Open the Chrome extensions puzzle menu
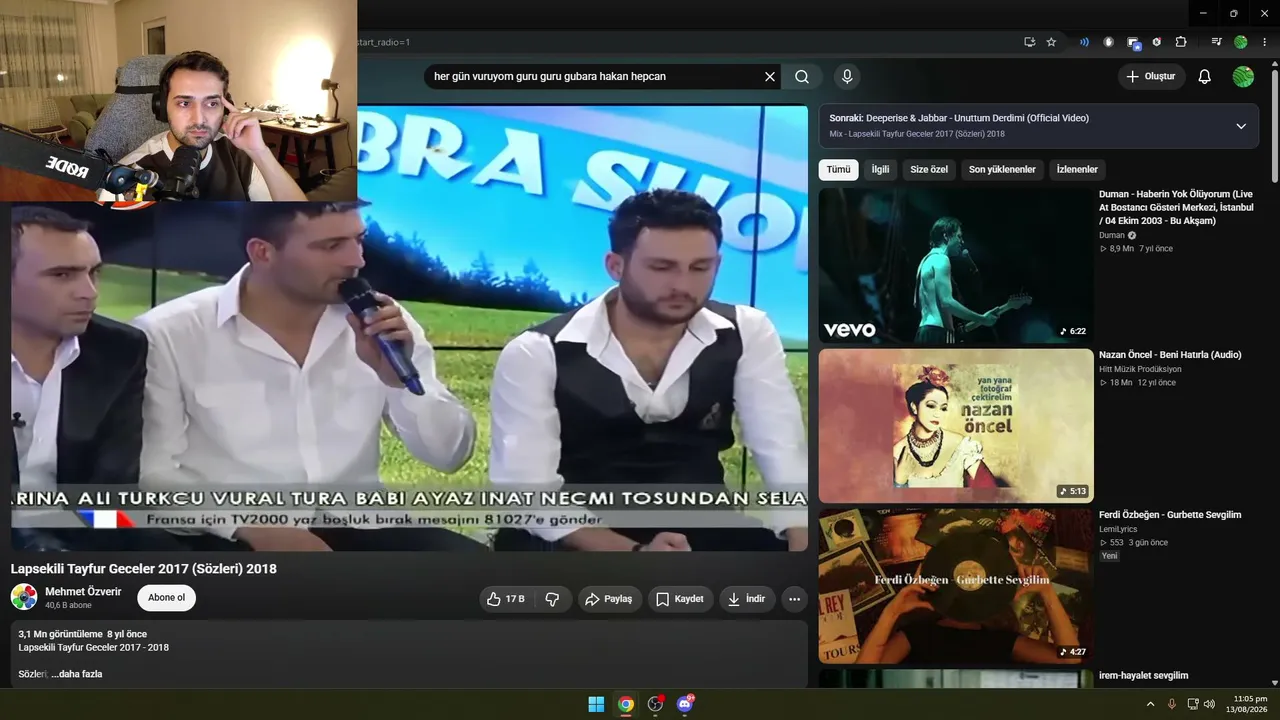The image size is (1280, 720). 1181,42
